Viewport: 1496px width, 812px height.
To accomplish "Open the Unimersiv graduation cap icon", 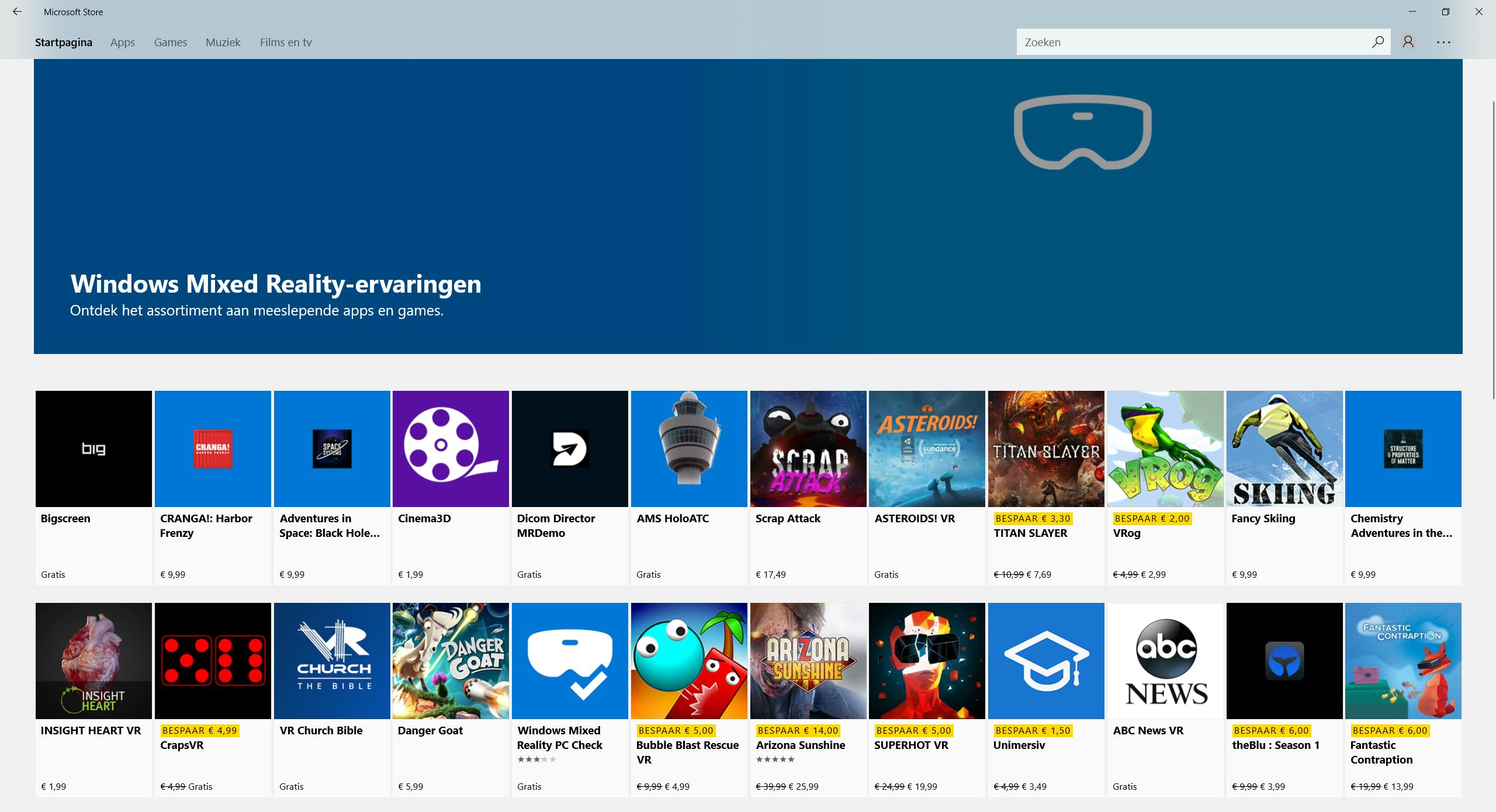I will click(x=1046, y=661).
